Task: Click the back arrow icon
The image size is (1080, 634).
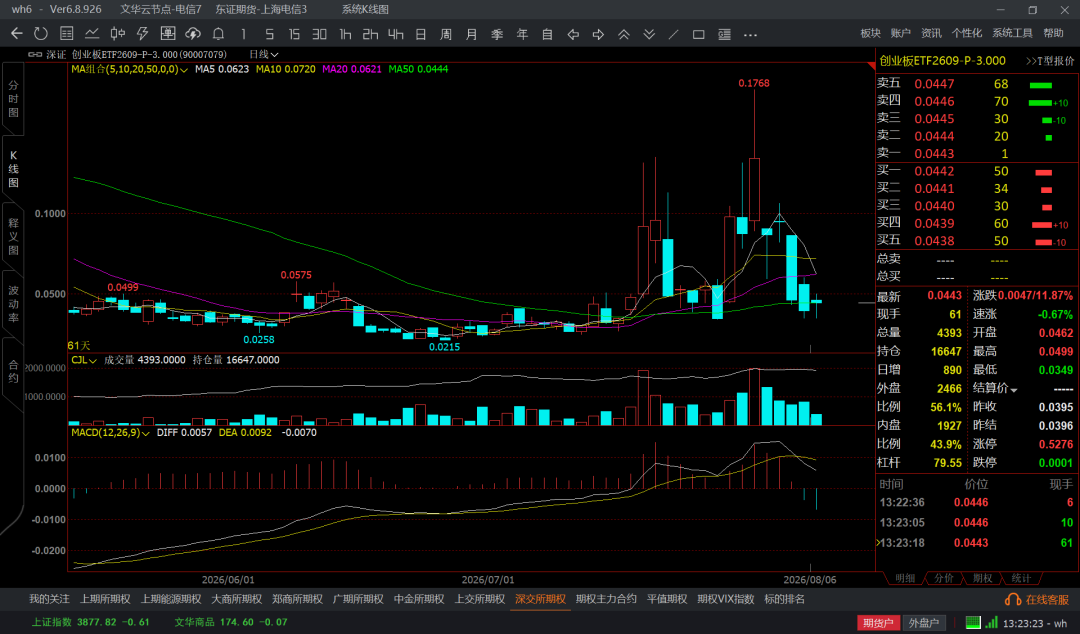Action: pos(17,34)
